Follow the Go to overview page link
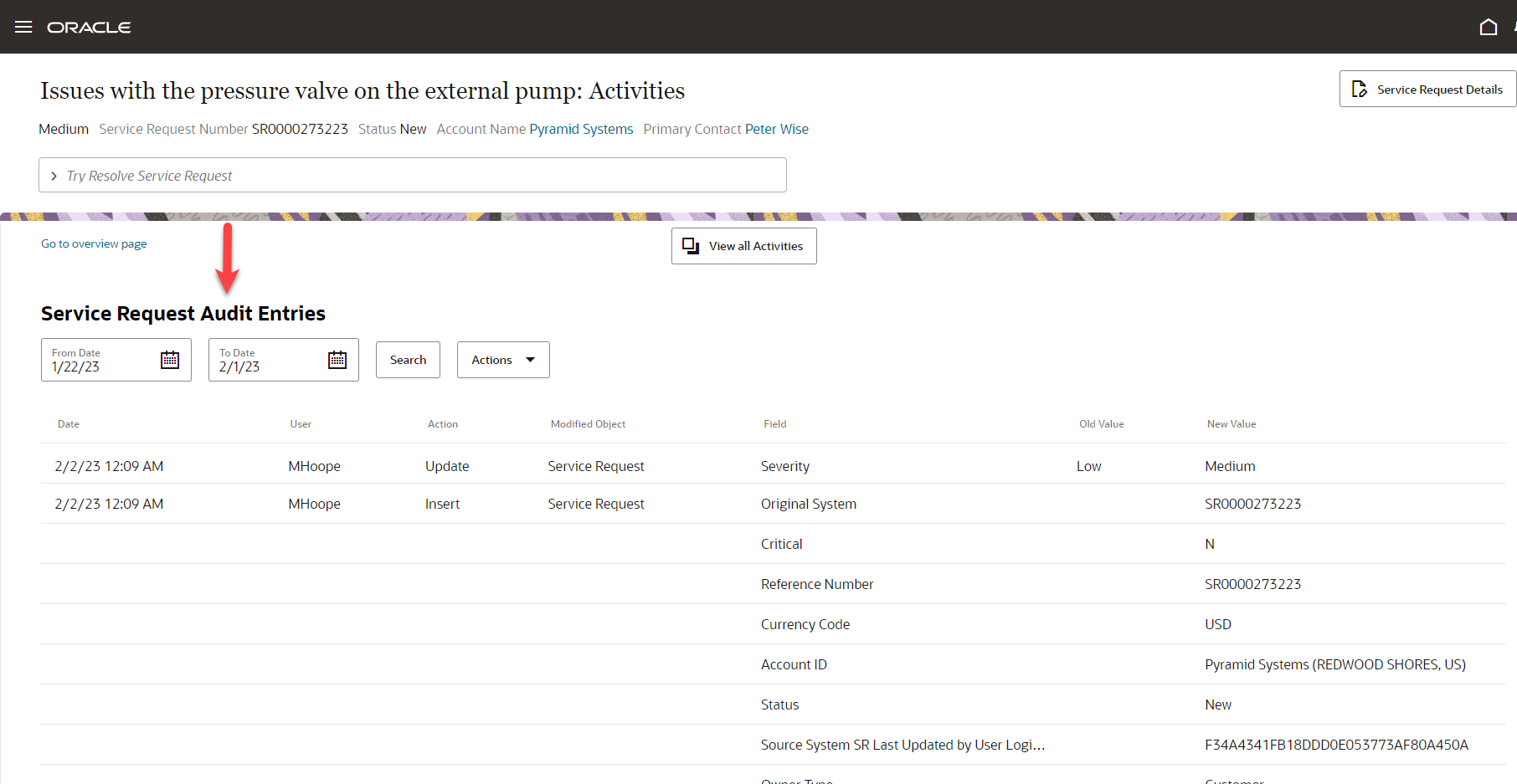The height and width of the screenshot is (784, 1517). (94, 243)
